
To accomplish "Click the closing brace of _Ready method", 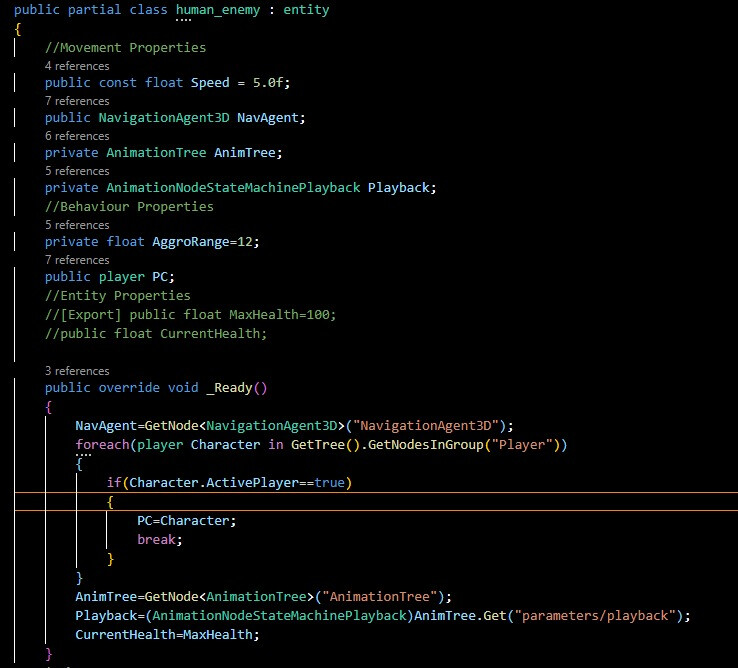I will 48,654.
